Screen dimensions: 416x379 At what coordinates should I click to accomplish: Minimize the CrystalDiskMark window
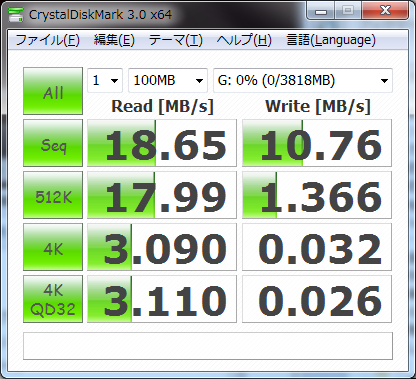click(321, 11)
